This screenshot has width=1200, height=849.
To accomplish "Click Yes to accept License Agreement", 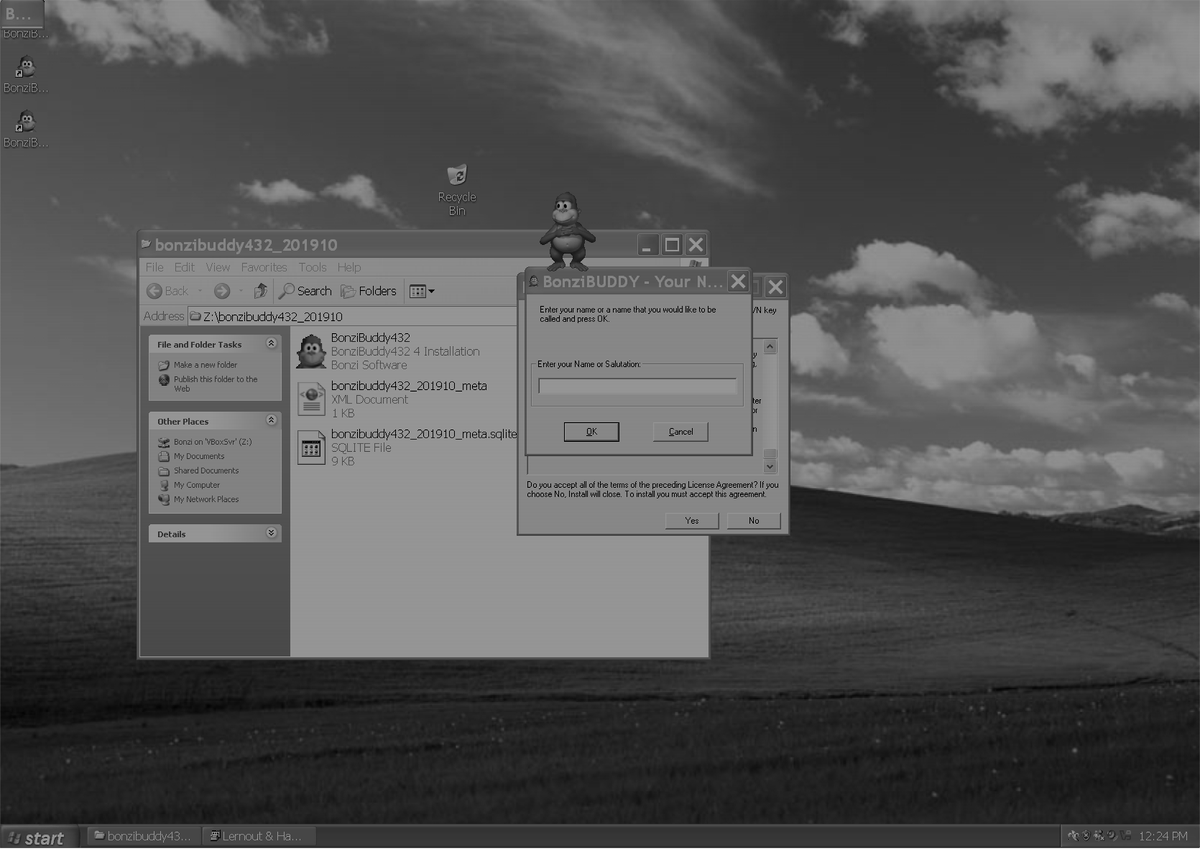I will click(x=692, y=521).
